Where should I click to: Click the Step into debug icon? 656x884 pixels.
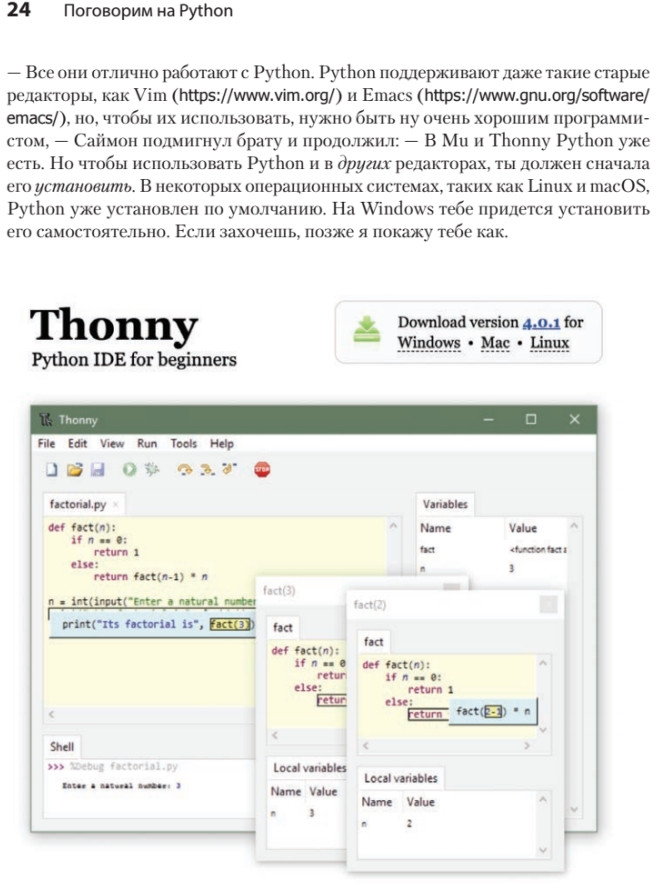pyautogui.click(x=207, y=469)
